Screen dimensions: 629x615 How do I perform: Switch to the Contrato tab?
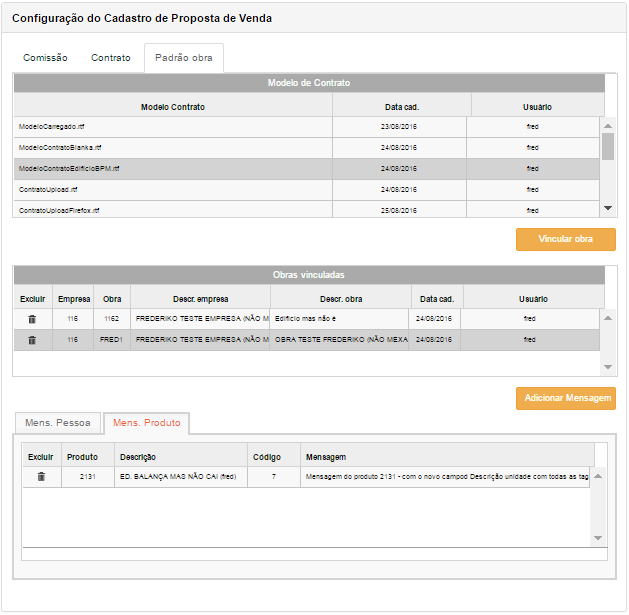tap(111, 58)
